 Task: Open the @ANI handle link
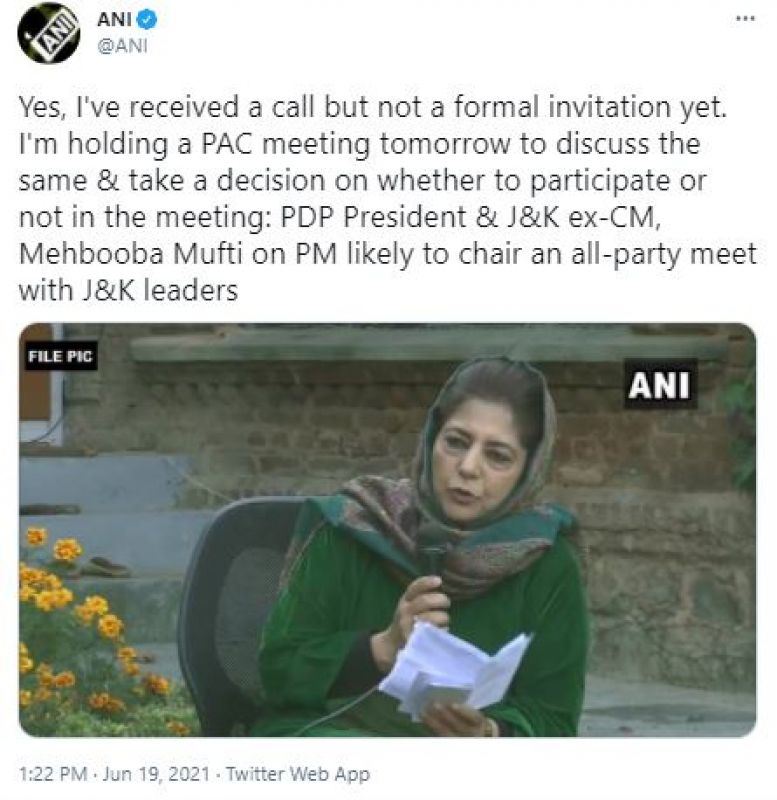pos(122,46)
